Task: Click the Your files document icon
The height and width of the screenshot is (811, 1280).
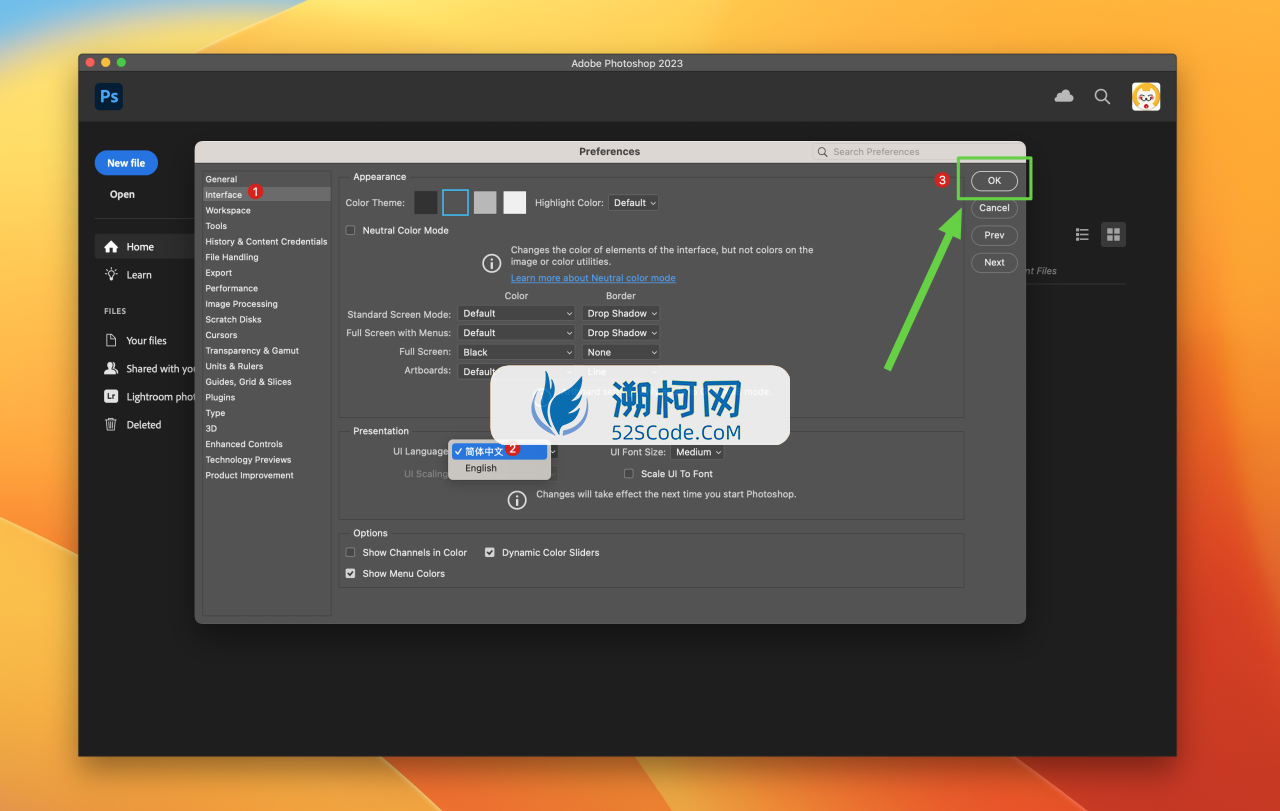Action: pyautogui.click(x=111, y=340)
